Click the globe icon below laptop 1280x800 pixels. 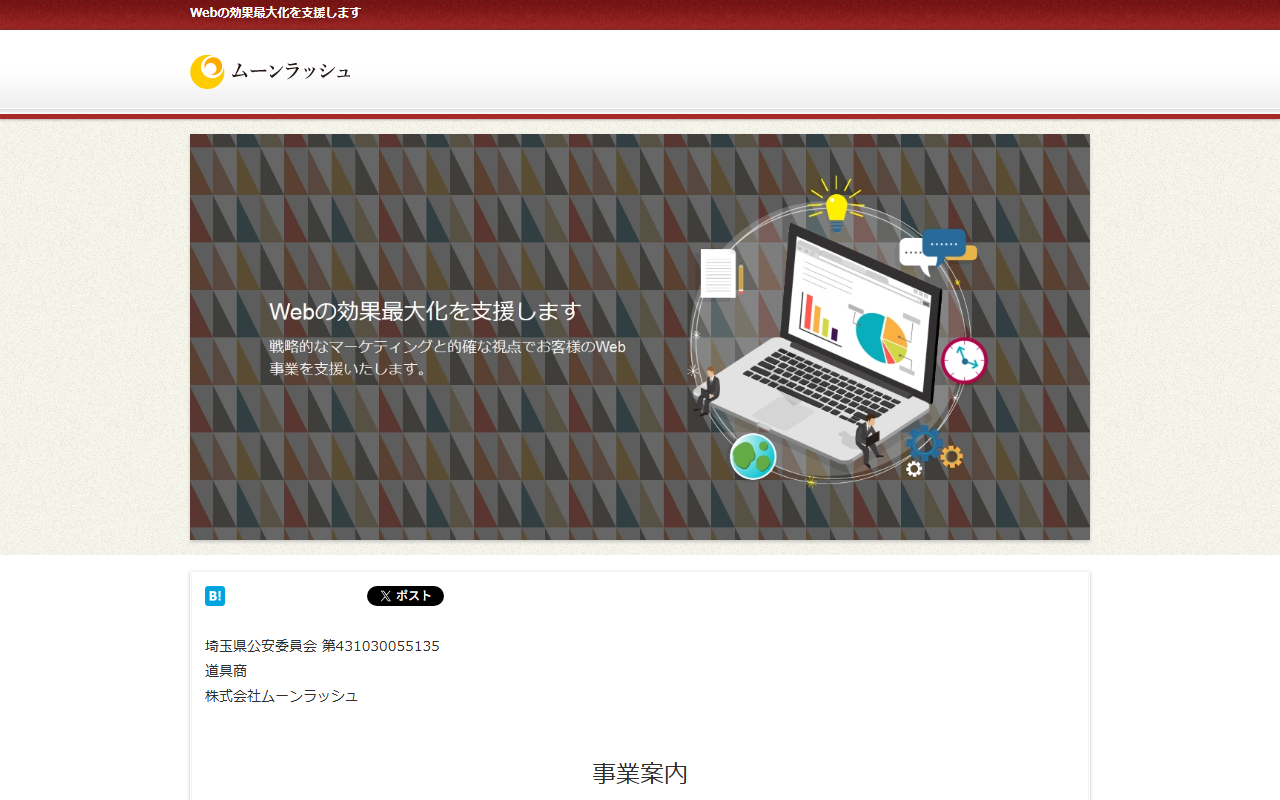click(x=753, y=457)
